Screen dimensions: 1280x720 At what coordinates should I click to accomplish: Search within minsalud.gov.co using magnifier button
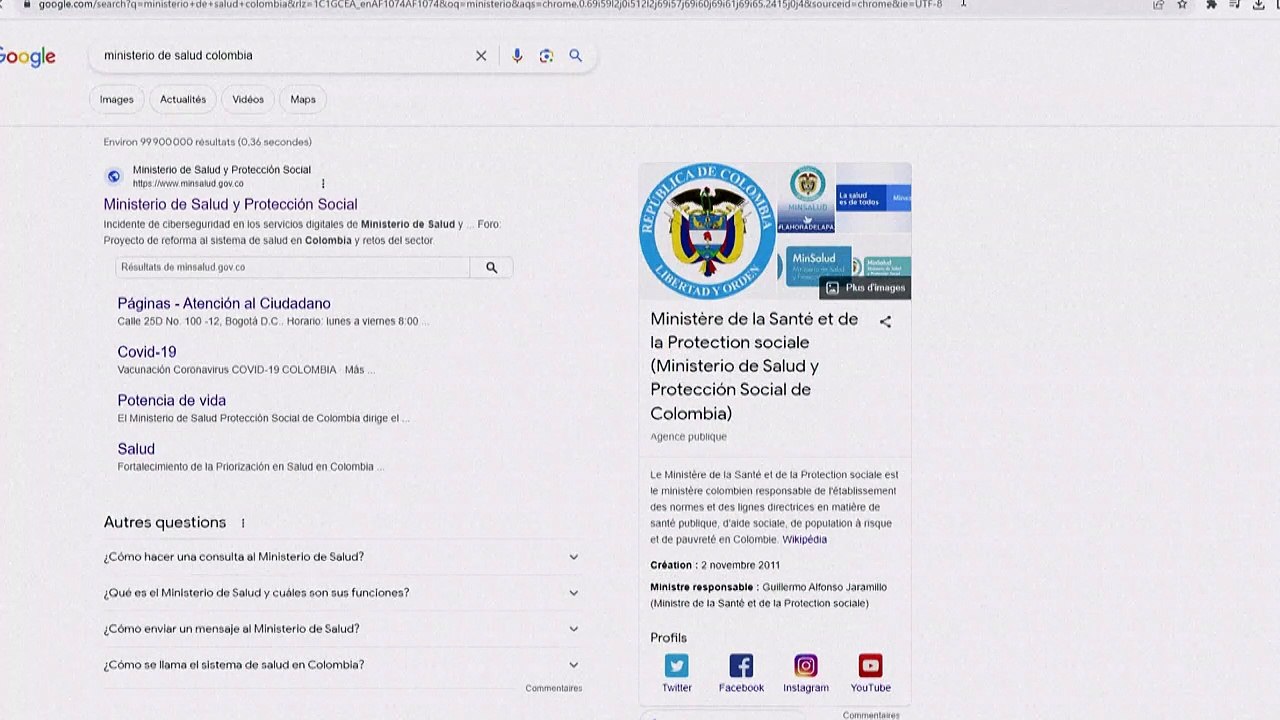(x=491, y=268)
